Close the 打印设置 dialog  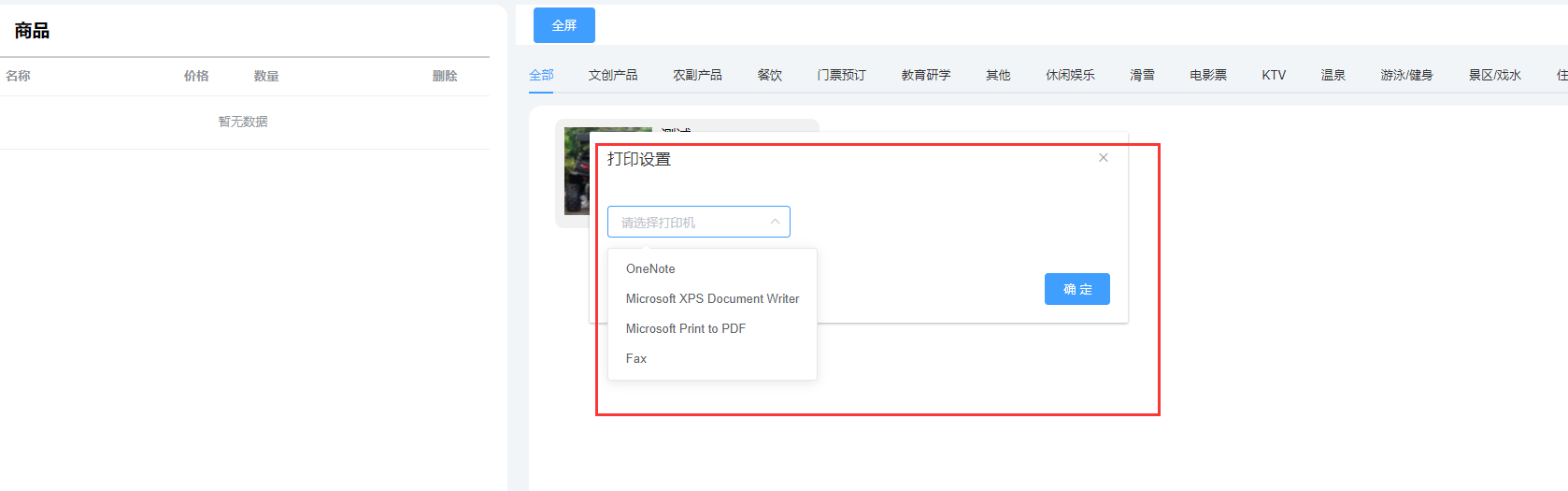1104,158
